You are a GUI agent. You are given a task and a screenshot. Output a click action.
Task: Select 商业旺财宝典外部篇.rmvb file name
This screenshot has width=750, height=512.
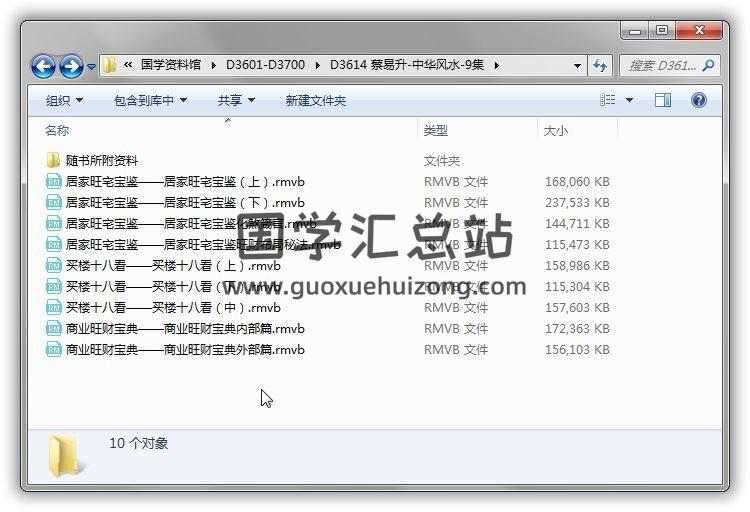click(185, 350)
